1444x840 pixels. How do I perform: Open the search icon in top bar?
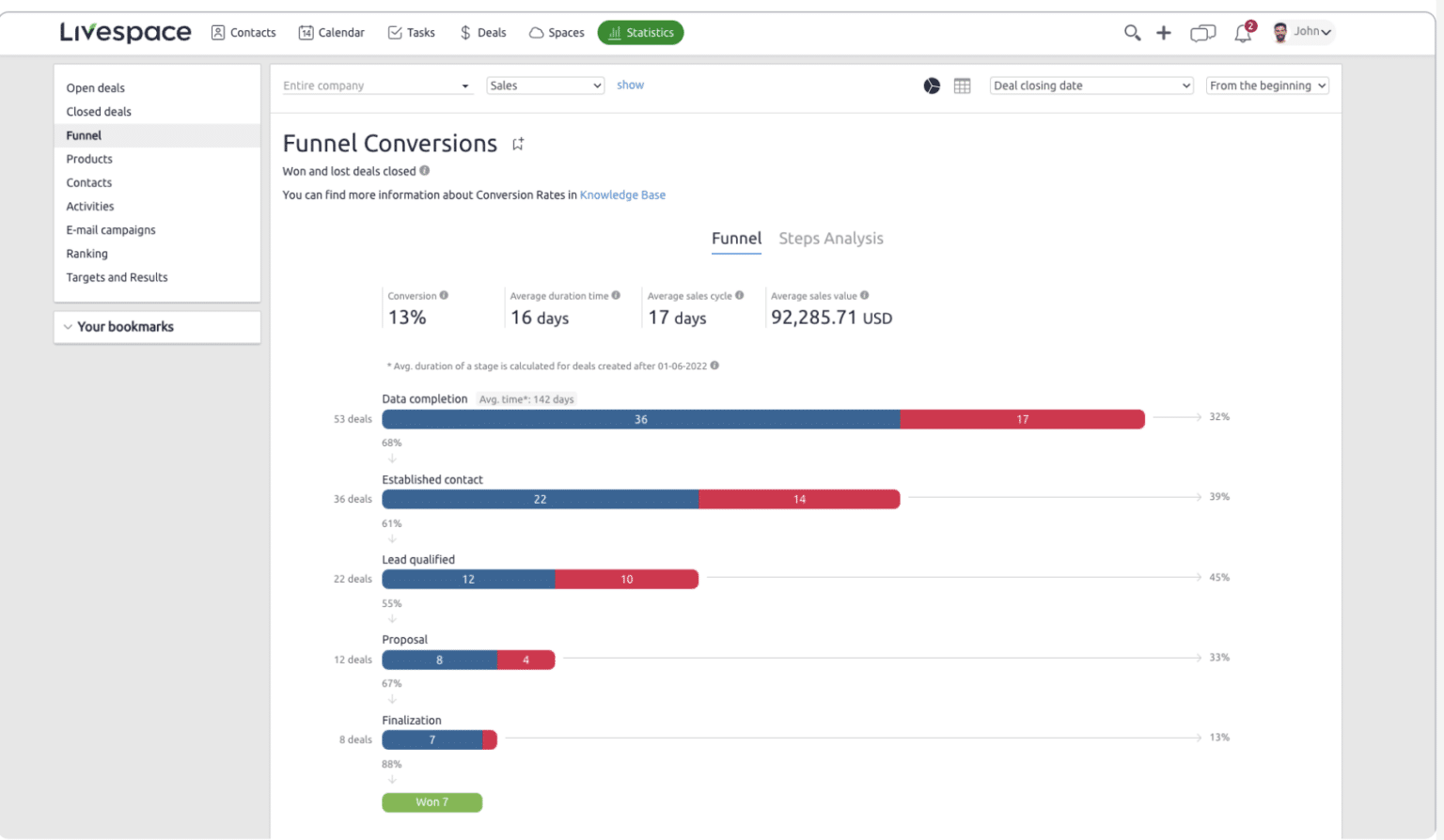pyautogui.click(x=1132, y=31)
